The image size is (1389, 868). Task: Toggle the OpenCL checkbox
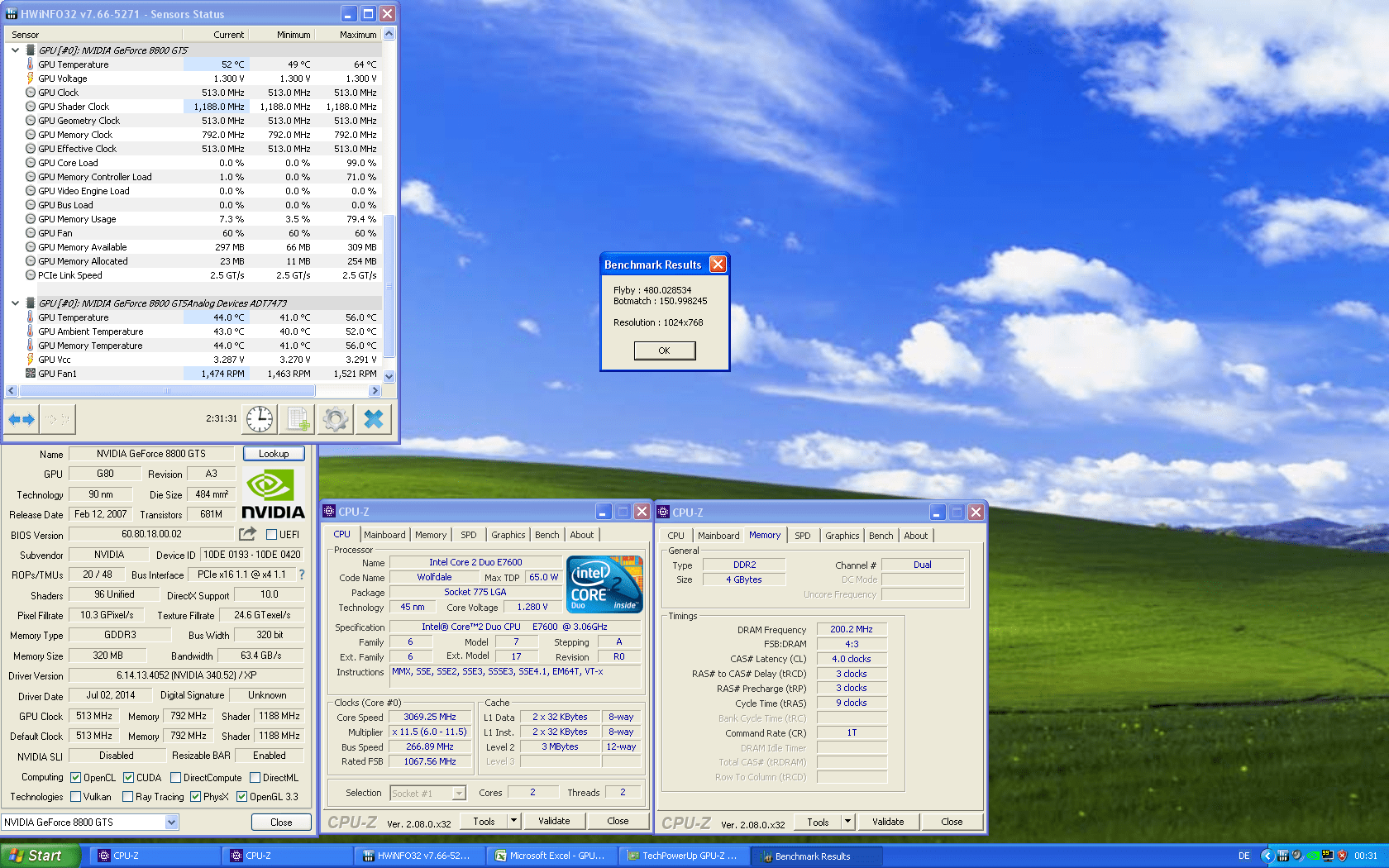(x=76, y=778)
